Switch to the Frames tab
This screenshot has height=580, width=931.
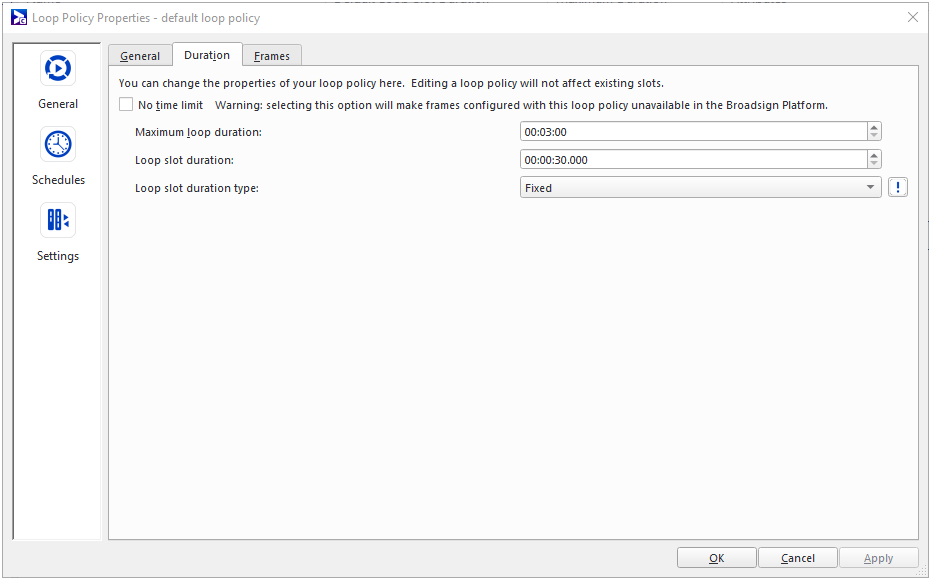pyautogui.click(x=272, y=56)
